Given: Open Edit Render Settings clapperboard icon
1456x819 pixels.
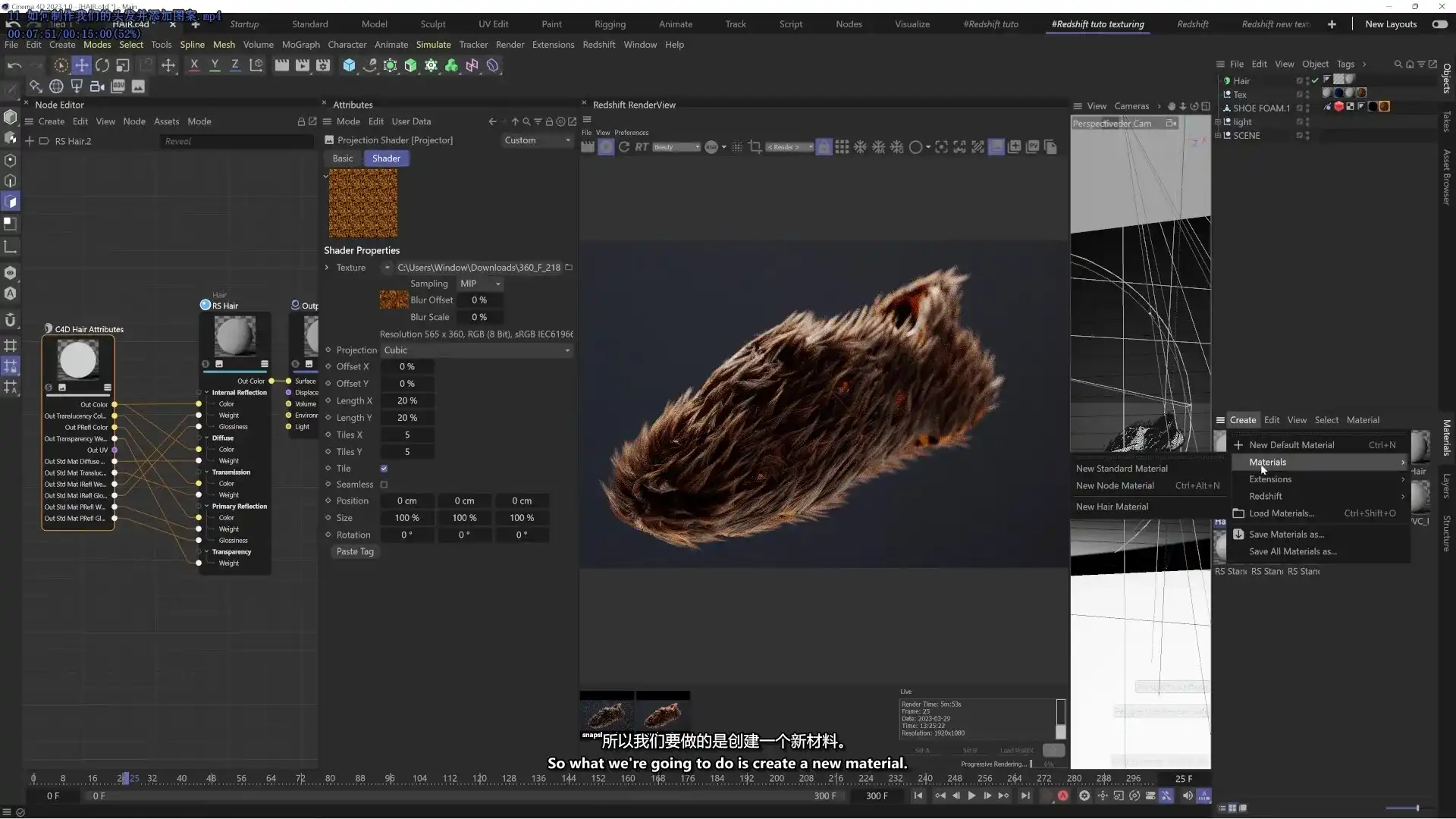Looking at the screenshot, I should tap(323, 66).
